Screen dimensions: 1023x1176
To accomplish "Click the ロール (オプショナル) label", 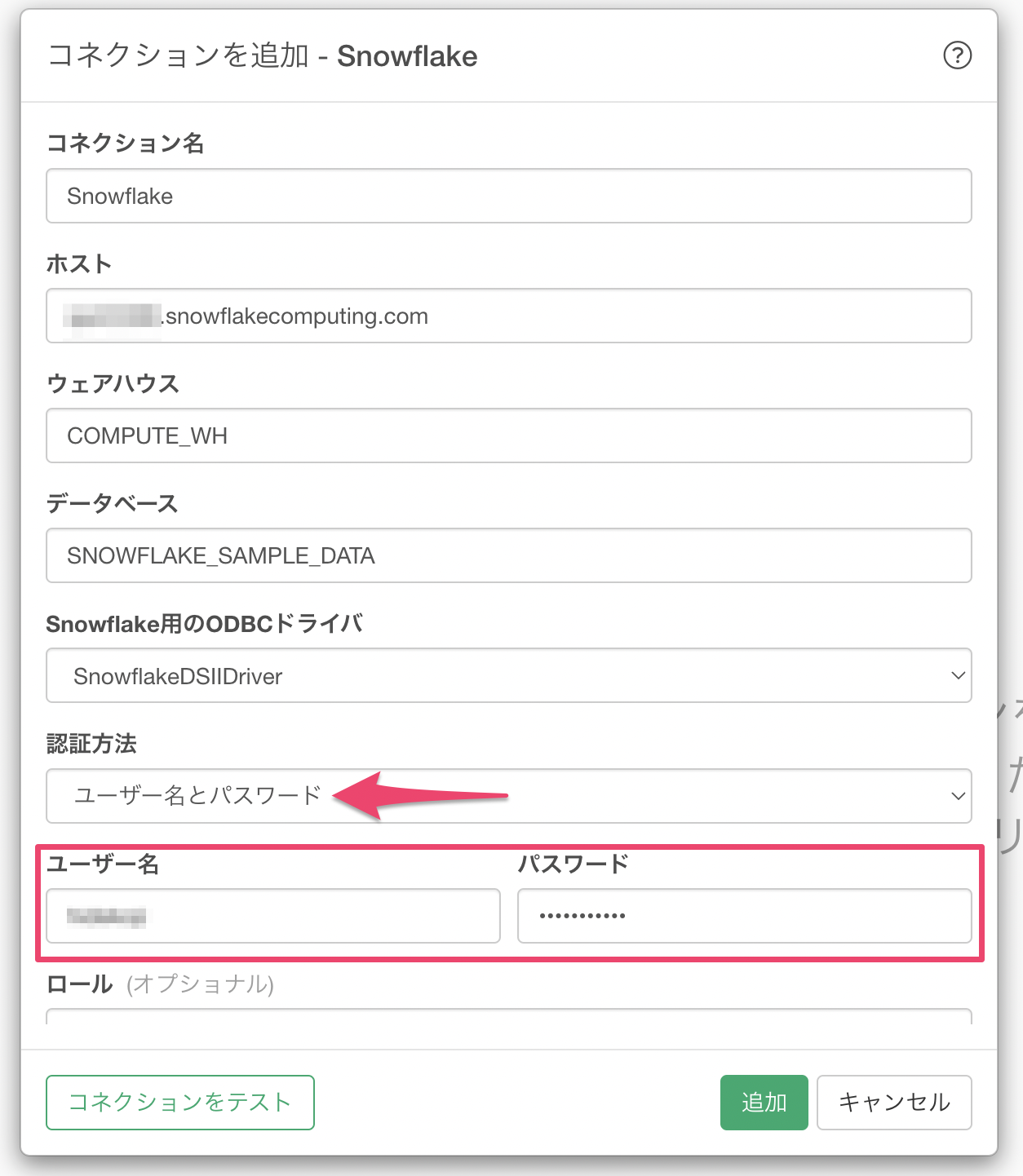I will (x=161, y=984).
